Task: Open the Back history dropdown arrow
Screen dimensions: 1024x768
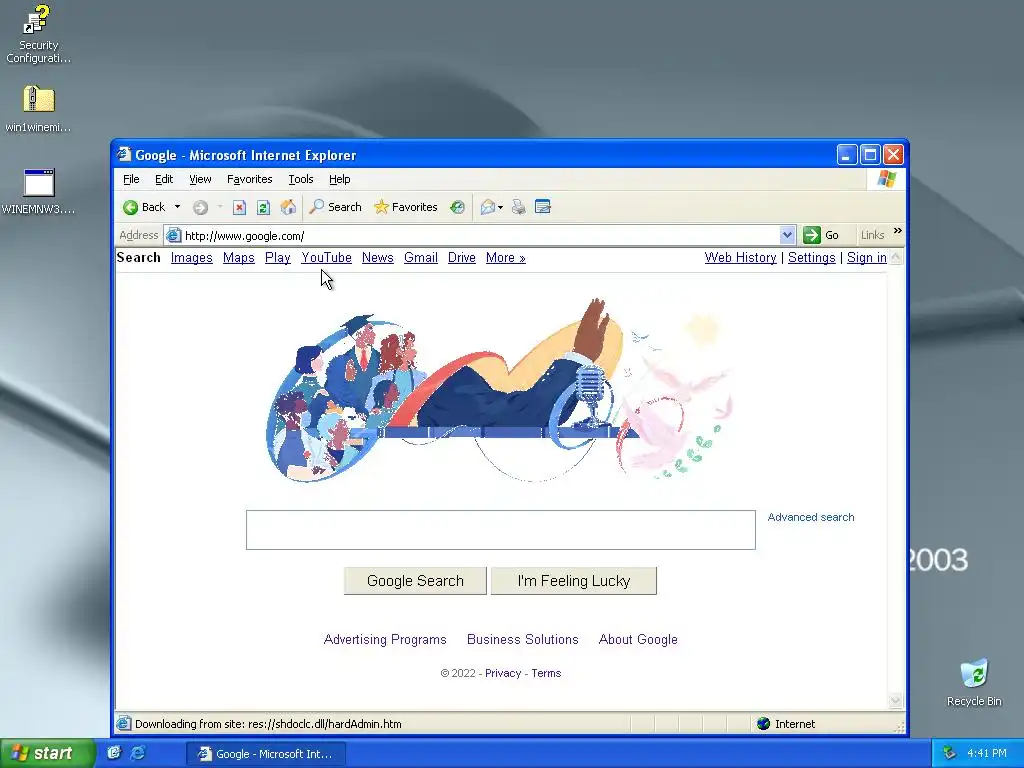Action: coord(177,207)
